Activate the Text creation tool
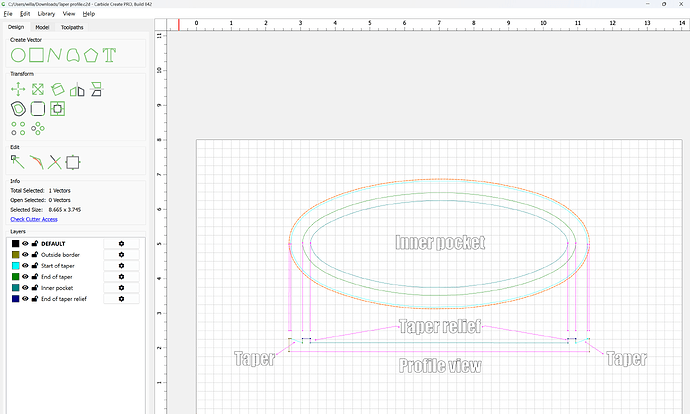 pos(110,55)
